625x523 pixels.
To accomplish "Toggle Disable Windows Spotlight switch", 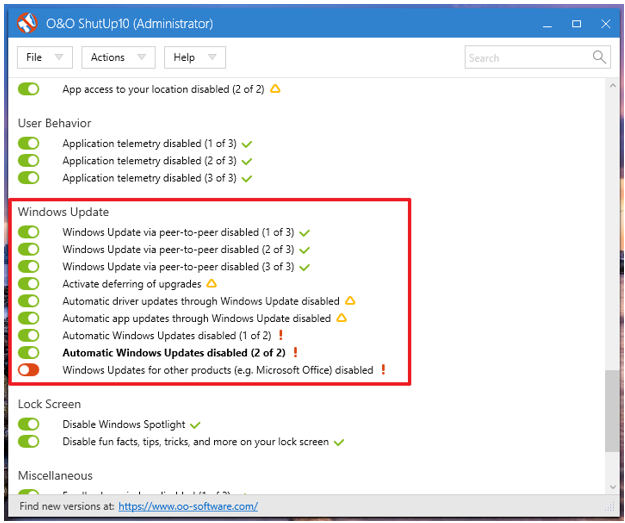I will tap(29, 424).
